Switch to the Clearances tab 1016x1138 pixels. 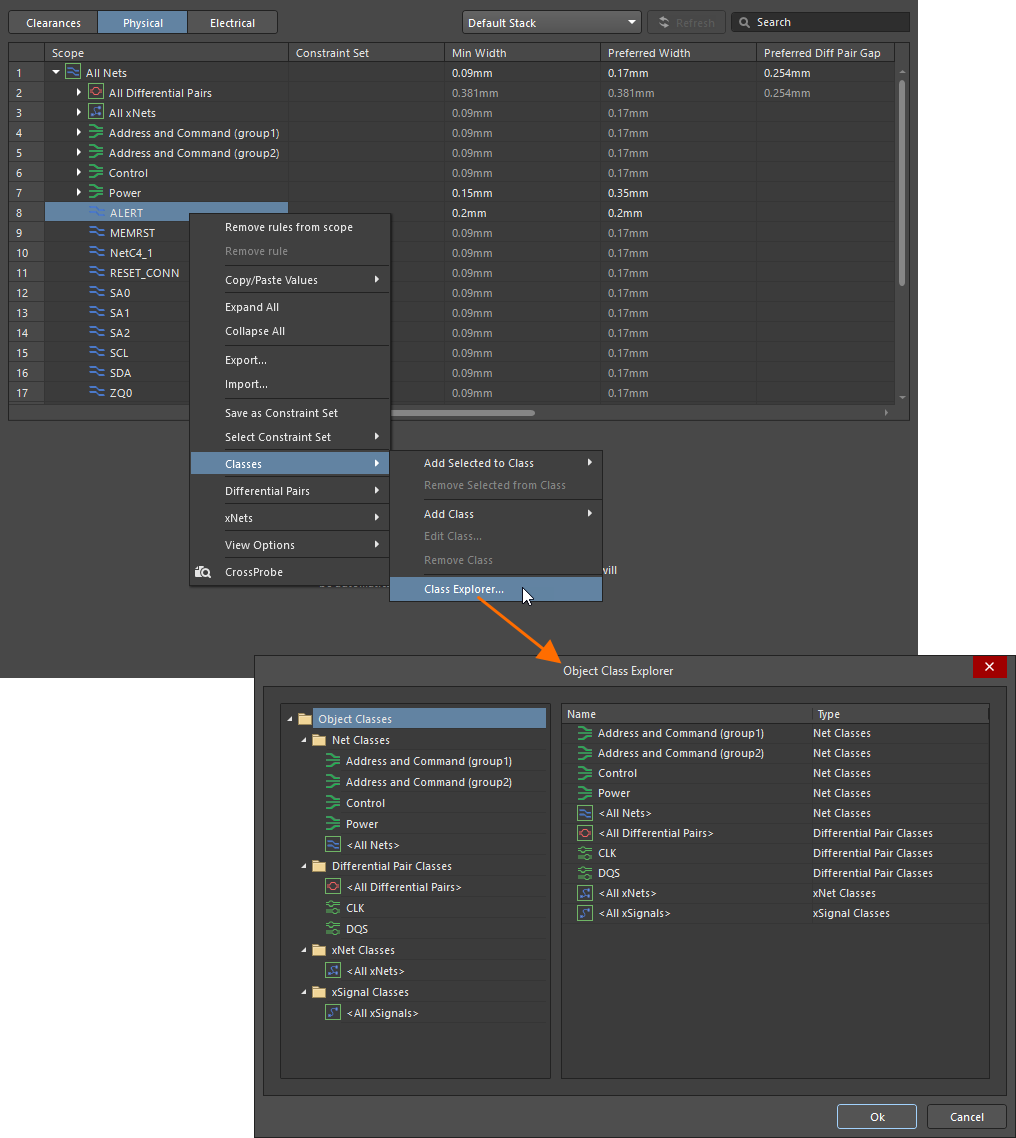coord(53,22)
